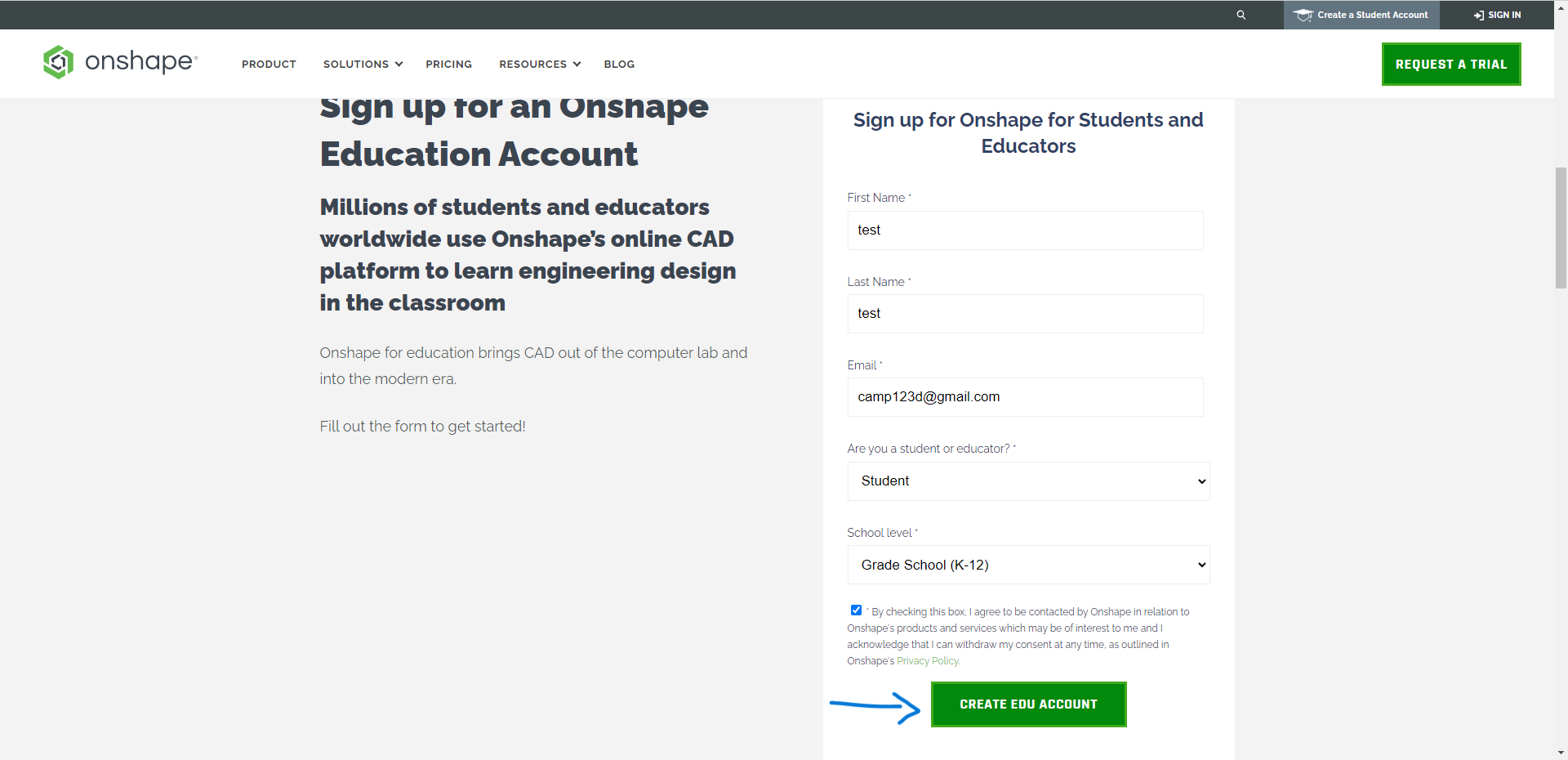Open the PRICING page
Image resolution: width=1568 pixels, height=760 pixels.
click(448, 64)
